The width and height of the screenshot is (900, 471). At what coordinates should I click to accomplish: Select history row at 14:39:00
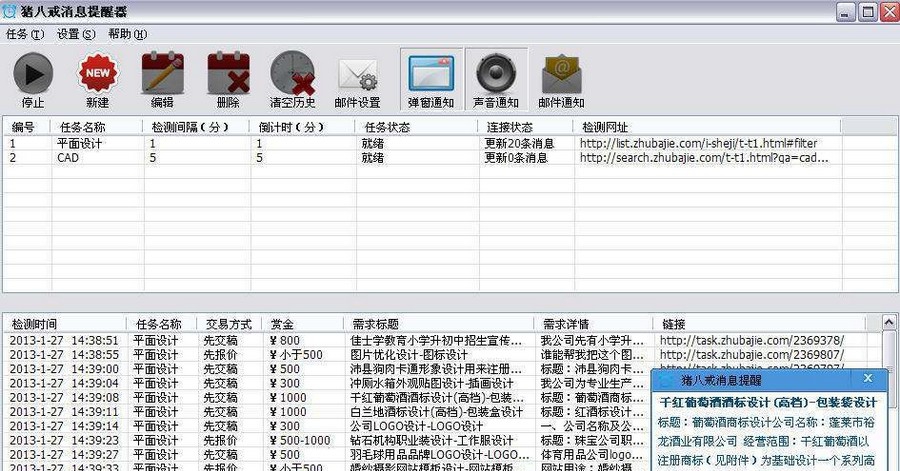pyautogui.click(x=327, y=369)
